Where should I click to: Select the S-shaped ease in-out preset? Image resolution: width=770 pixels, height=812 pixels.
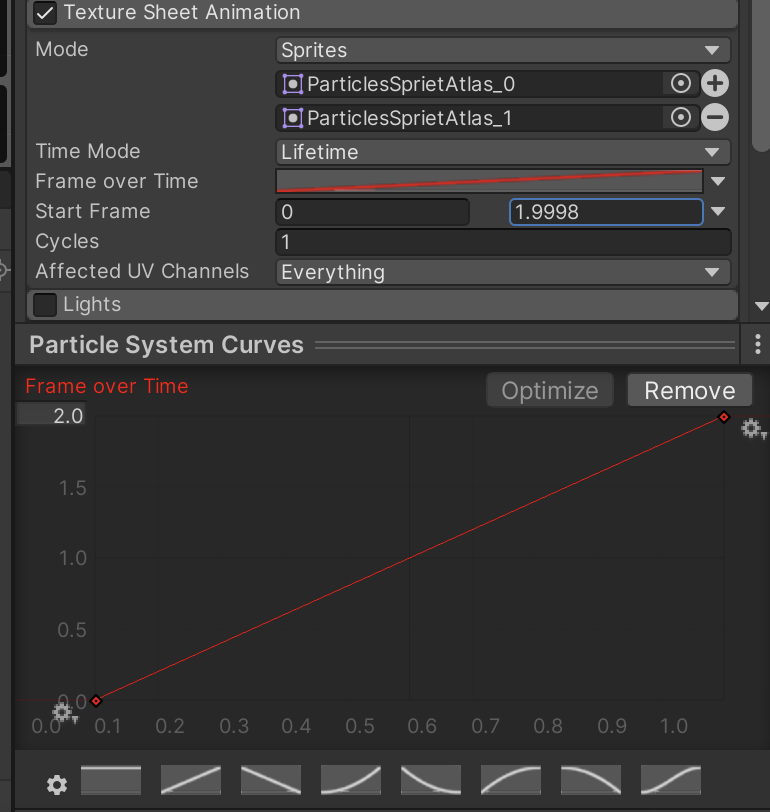pos(671,780)
